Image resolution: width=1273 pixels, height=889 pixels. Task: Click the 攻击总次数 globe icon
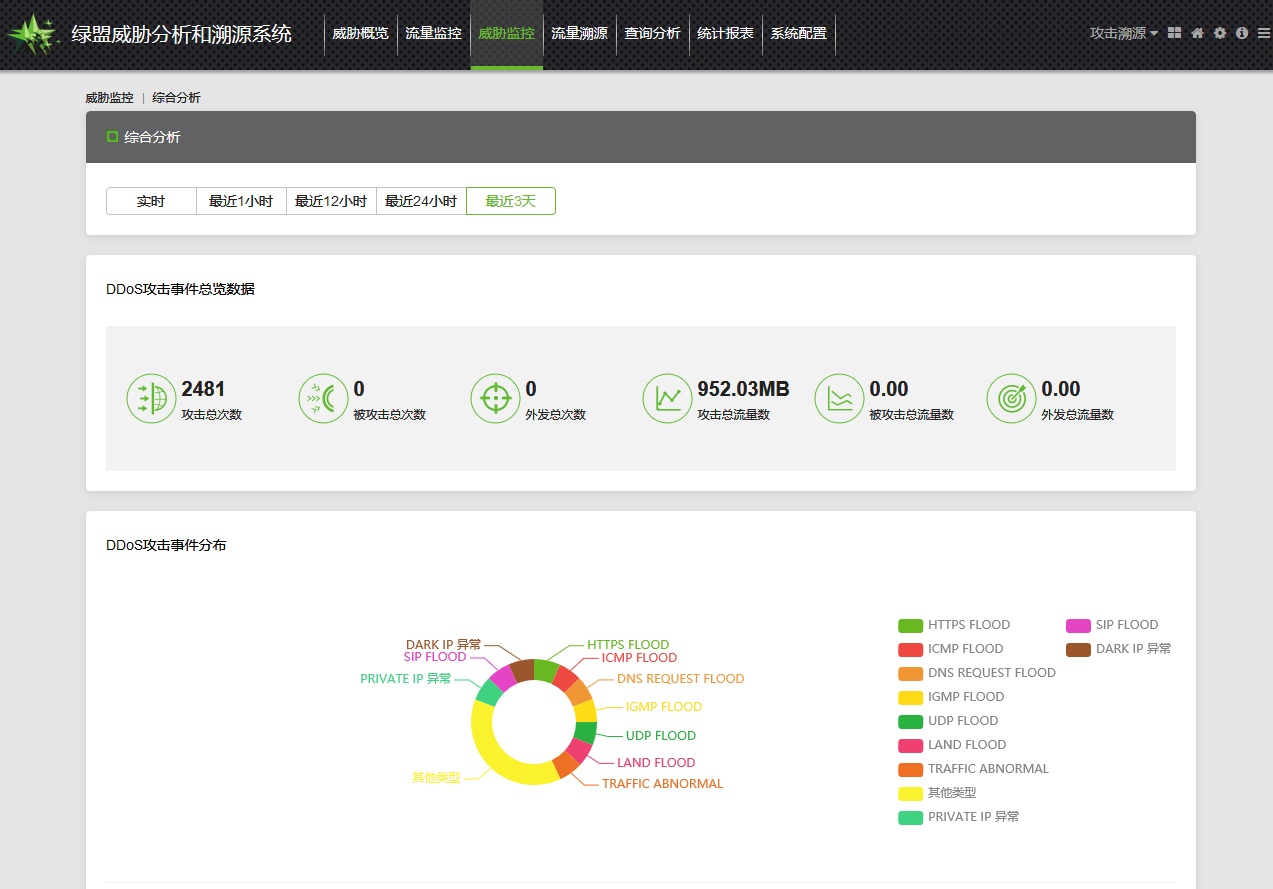click(x=151, y=398)
